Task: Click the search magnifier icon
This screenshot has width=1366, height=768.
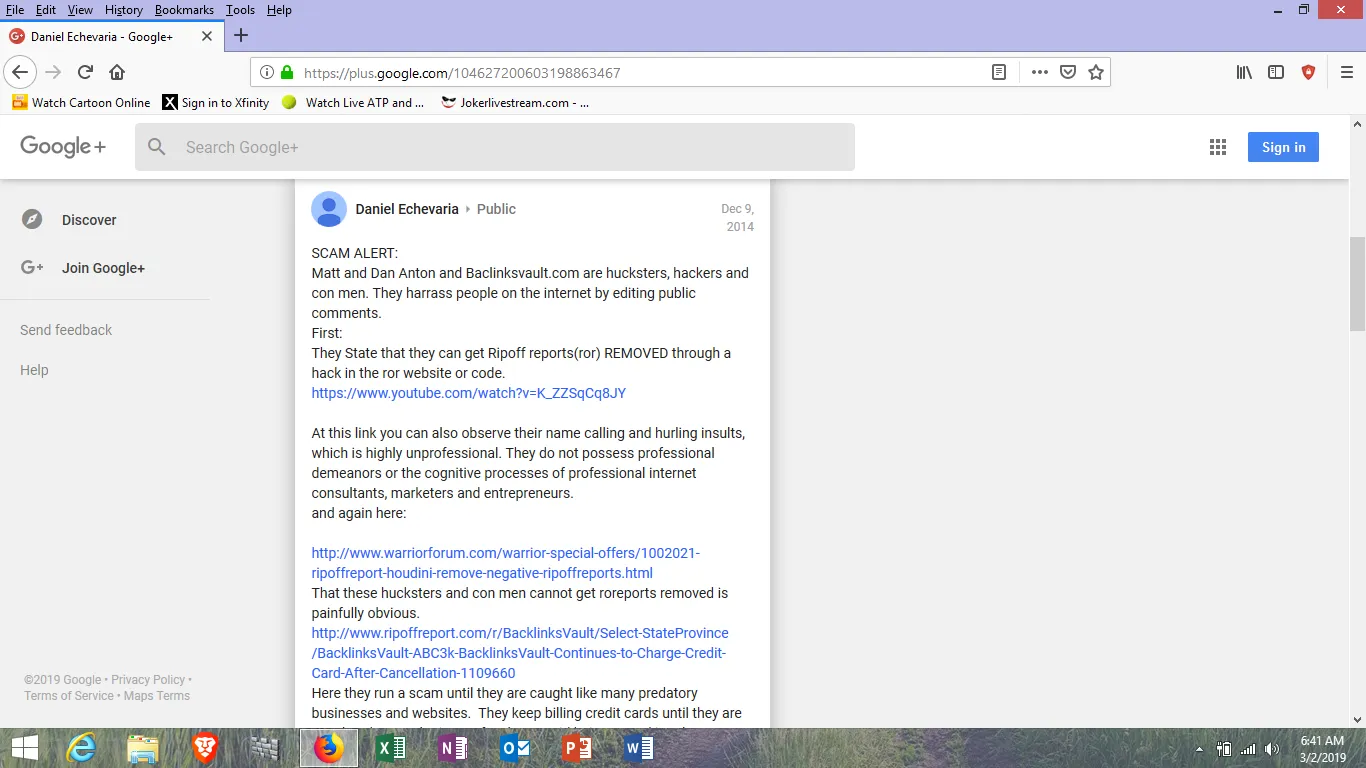Action: [x=157, y=147]
